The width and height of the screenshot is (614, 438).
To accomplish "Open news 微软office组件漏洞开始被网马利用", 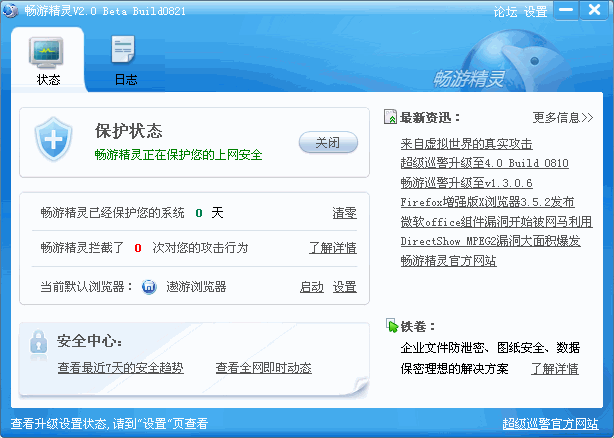I will pos(497,222).
